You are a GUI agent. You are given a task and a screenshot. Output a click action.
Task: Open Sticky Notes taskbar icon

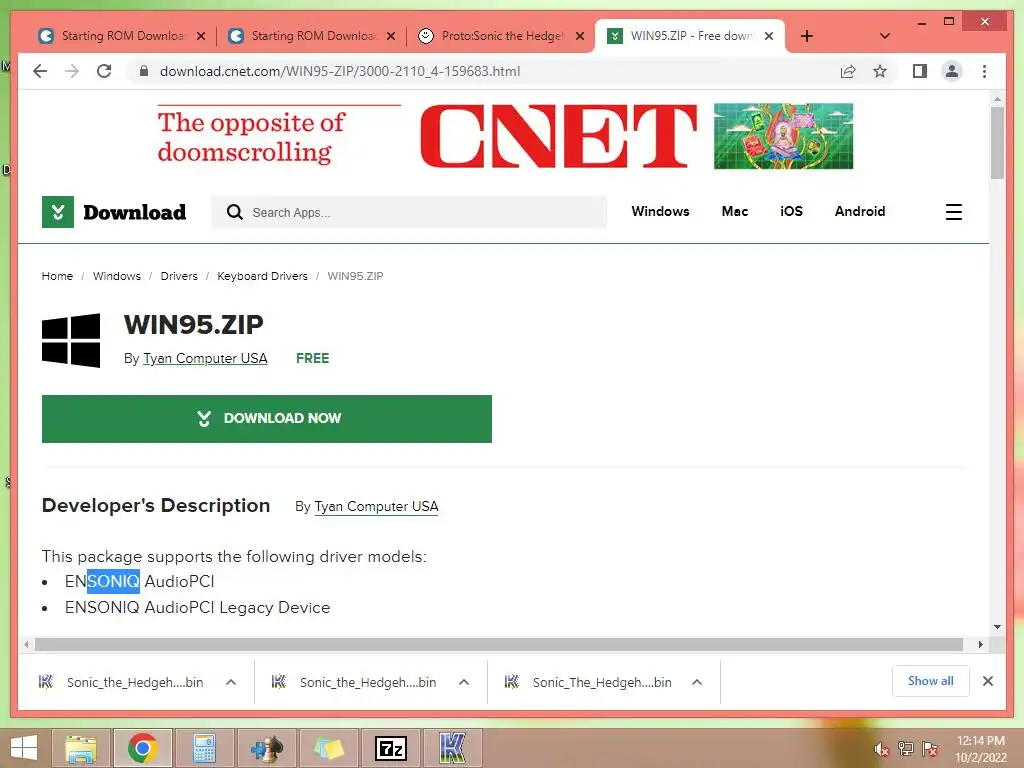click(328, 748)
